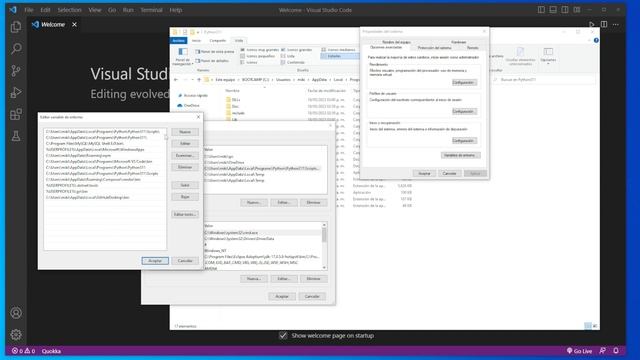Click the File Explorer help question mark icon
The image size is (640, 360).
coord(596,40)
